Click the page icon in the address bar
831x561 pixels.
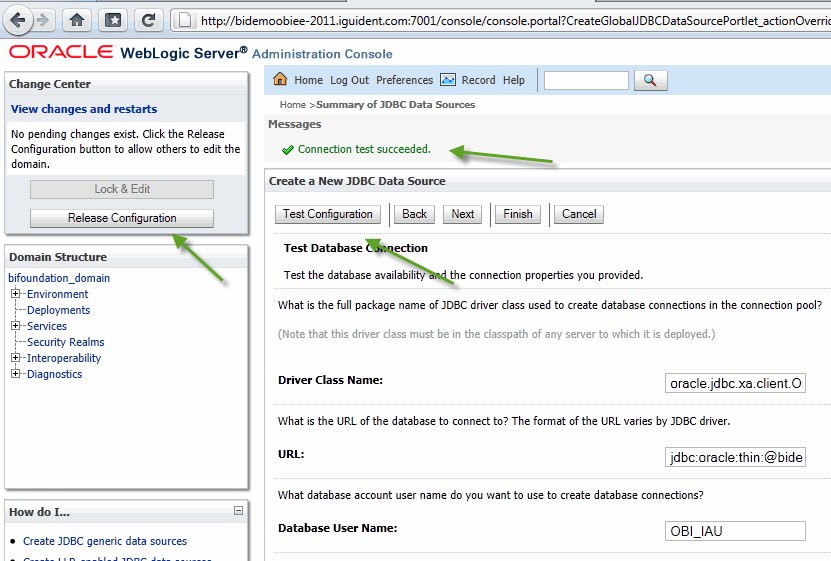[x=184, y=21]
